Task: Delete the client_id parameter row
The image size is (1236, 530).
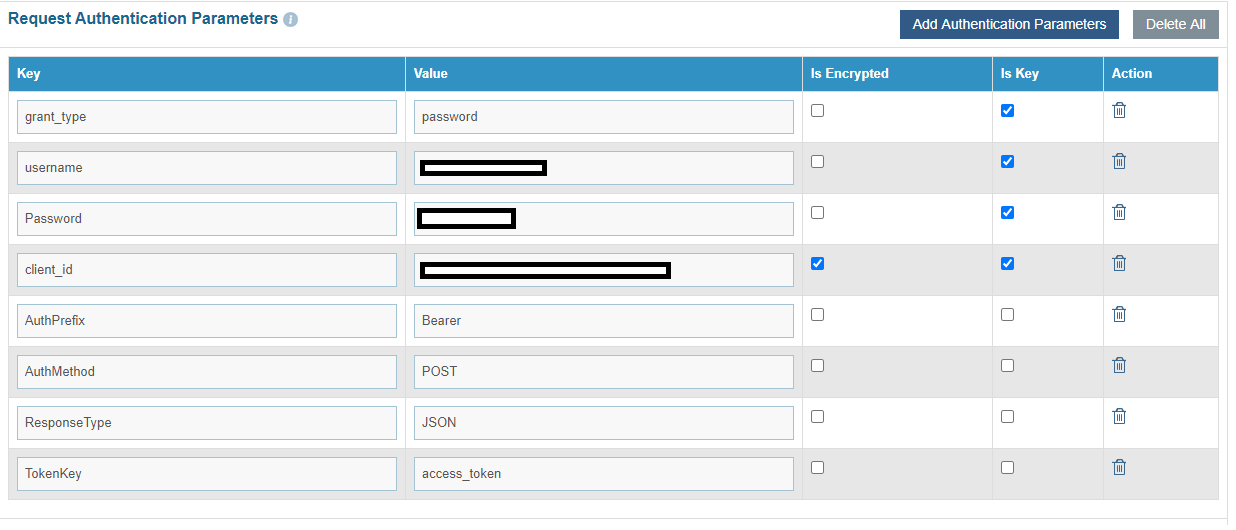Action: [1119, 263]
